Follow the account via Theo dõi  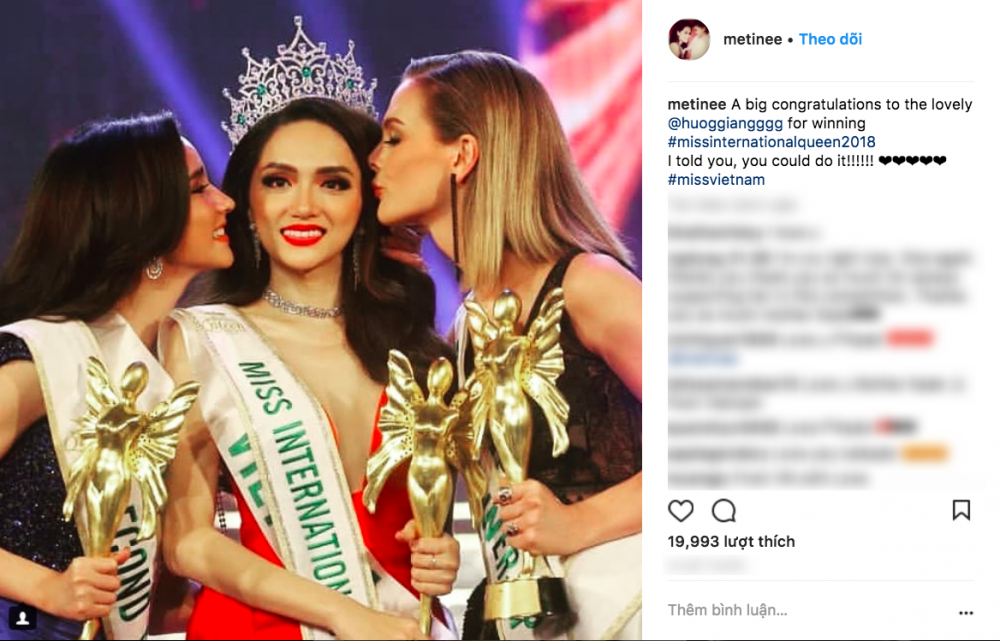pos(830,40)
